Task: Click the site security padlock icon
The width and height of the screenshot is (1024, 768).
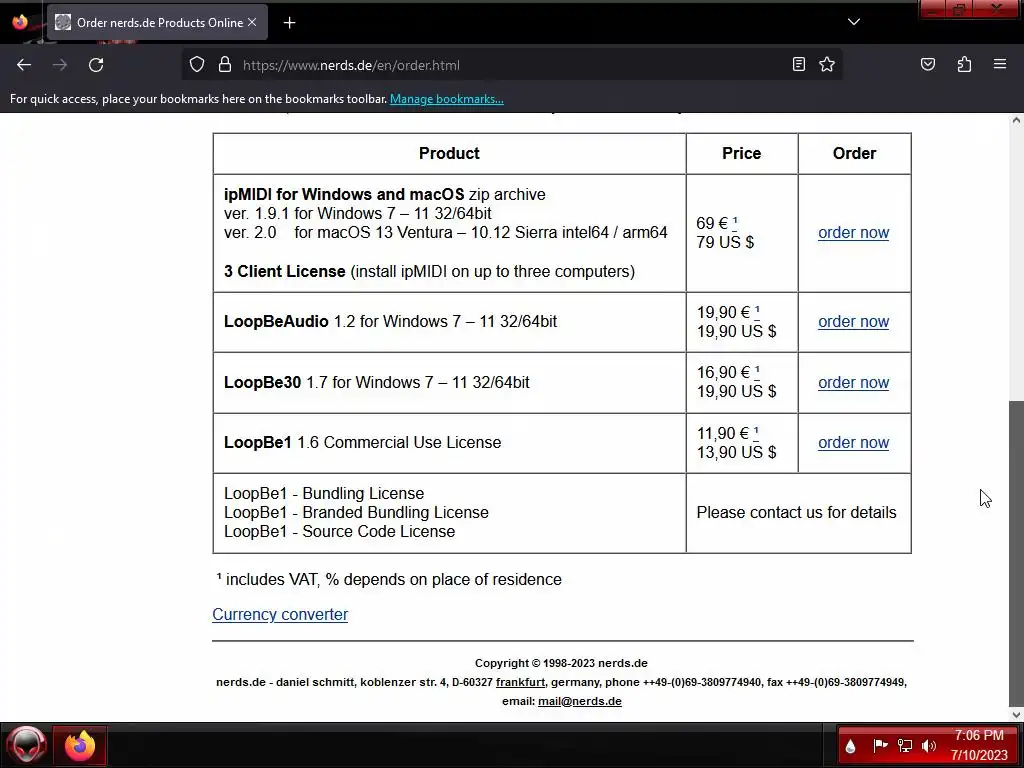Action: tap(225, 65)
